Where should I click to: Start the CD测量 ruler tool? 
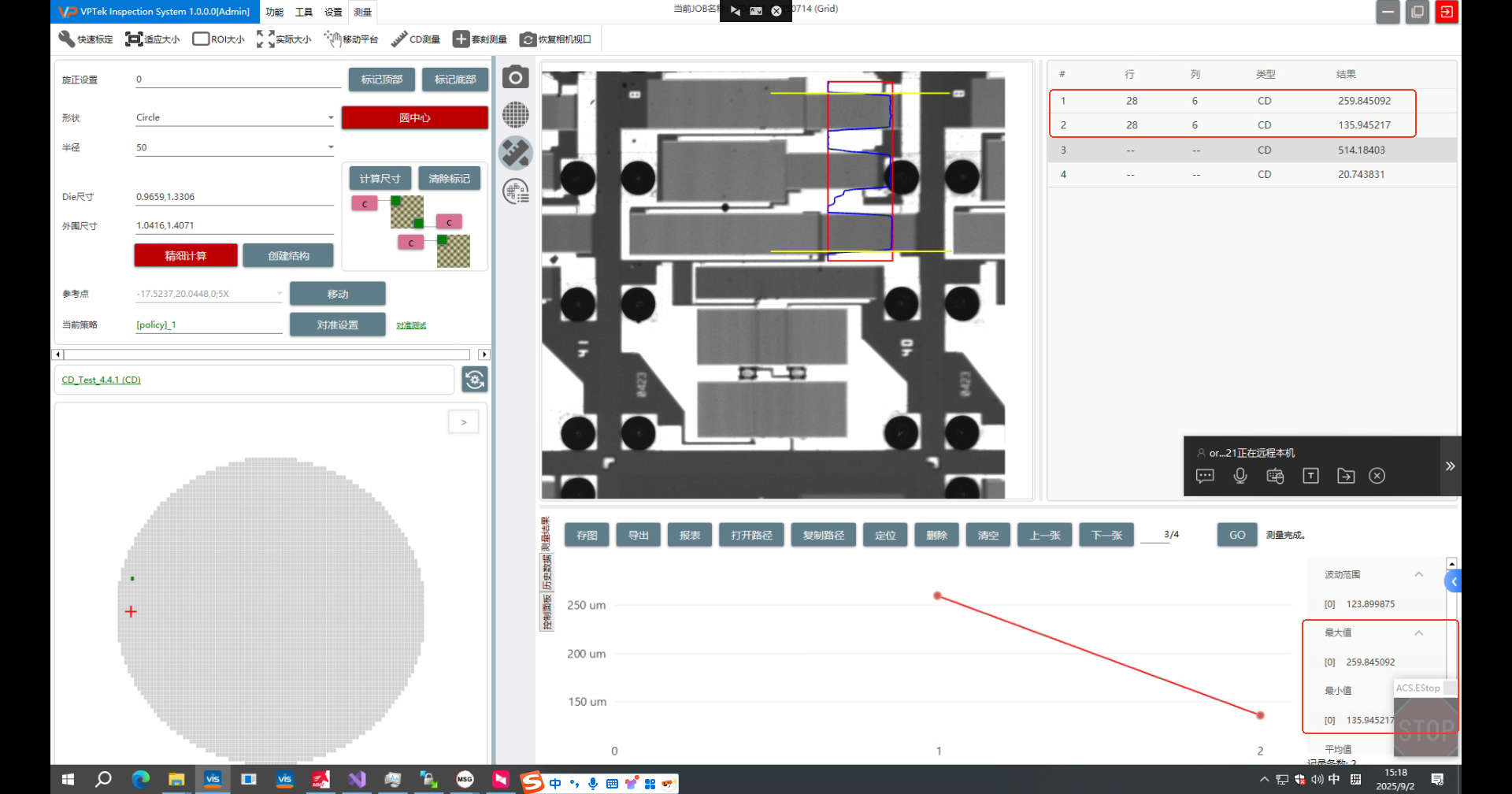(416, 39)
